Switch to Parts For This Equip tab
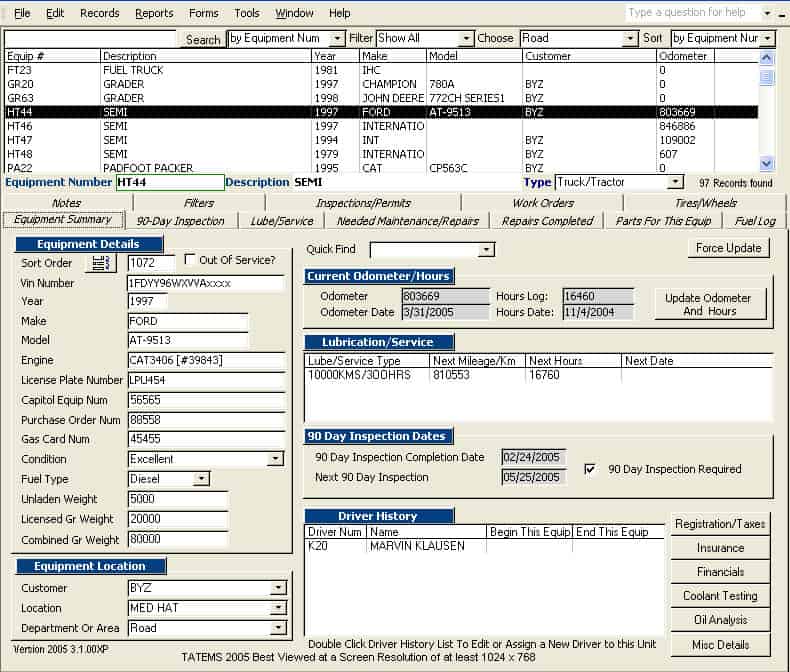The width and height of the screenshot is (790, 672). 663,221
